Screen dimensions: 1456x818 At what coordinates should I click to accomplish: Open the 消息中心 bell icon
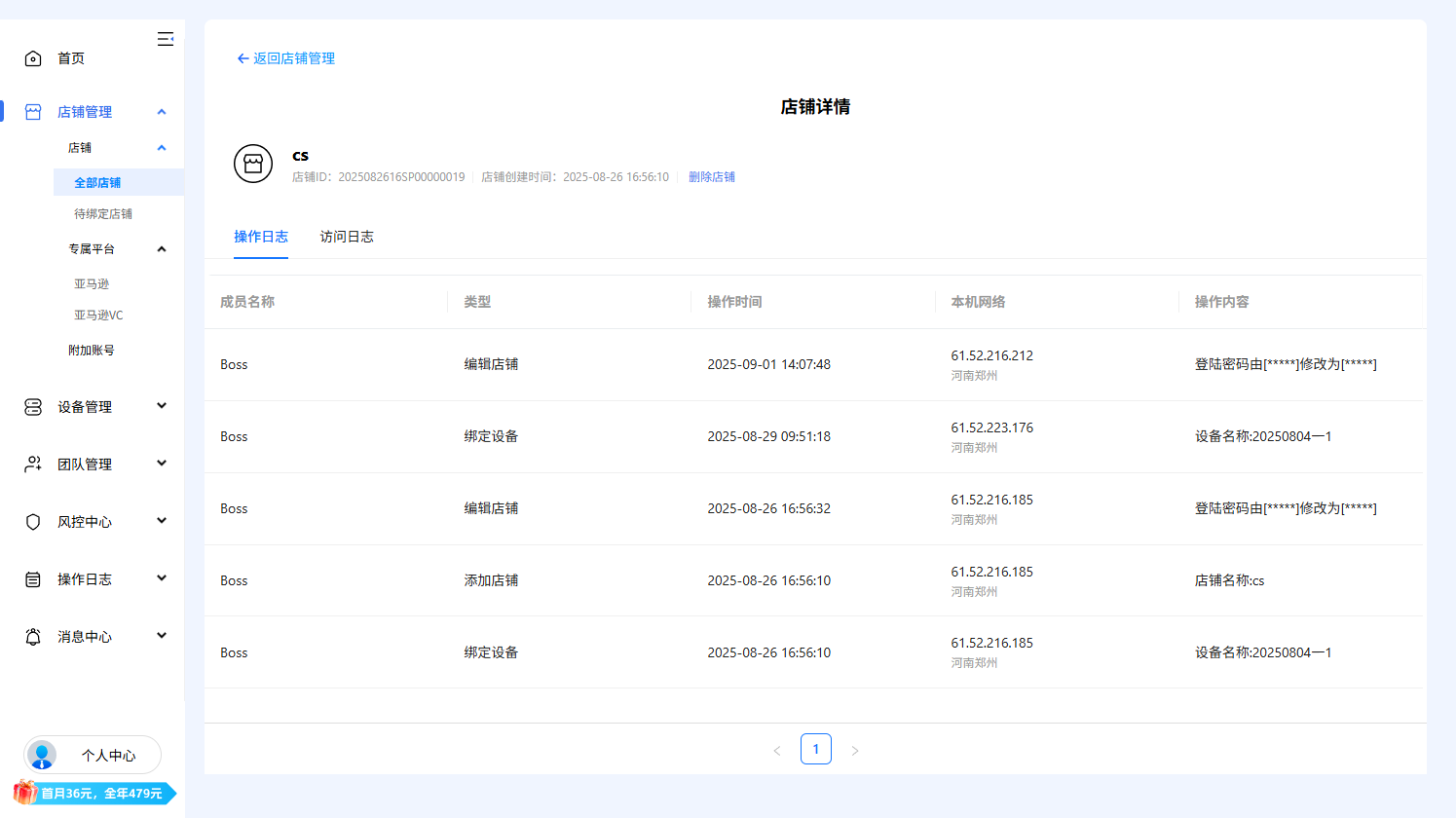click(x=32, y=636)
